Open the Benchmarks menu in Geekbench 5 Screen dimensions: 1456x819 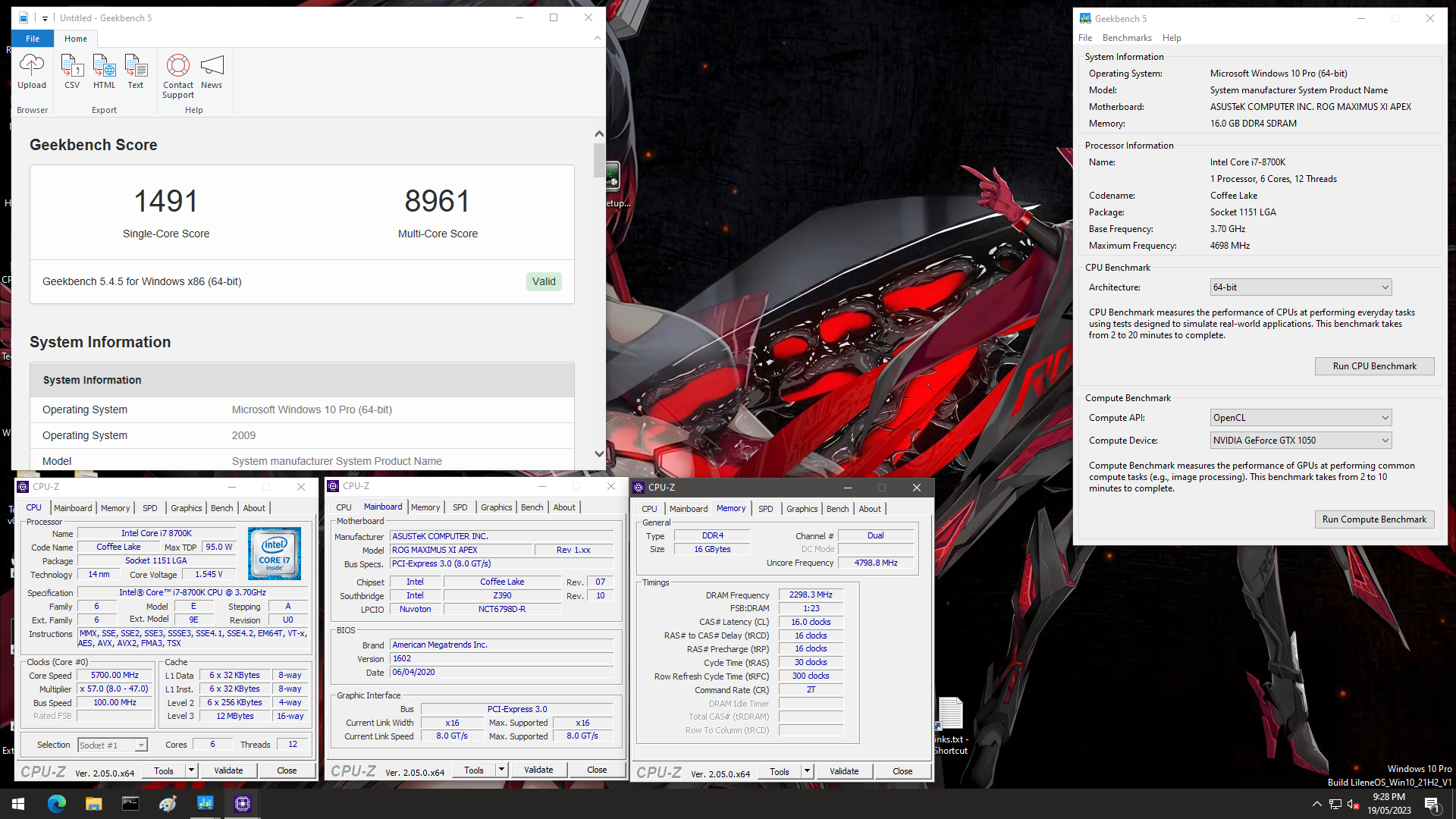(x=1127, y=38)
